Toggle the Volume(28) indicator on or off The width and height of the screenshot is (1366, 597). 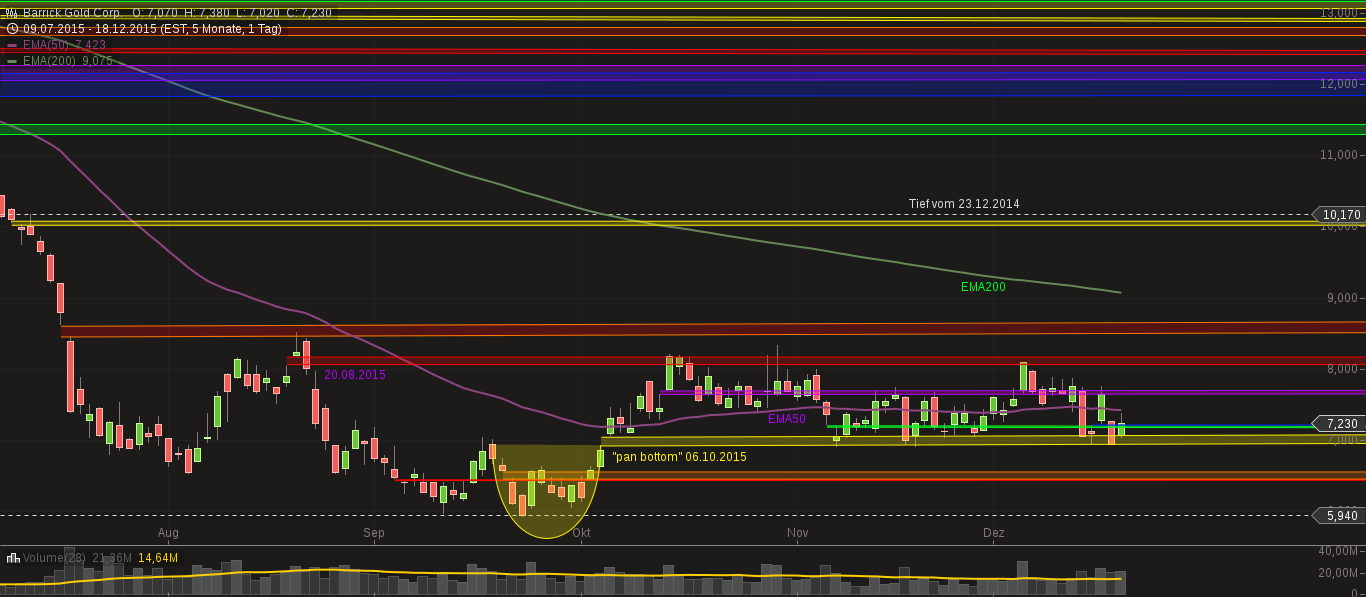click(55, 556)
